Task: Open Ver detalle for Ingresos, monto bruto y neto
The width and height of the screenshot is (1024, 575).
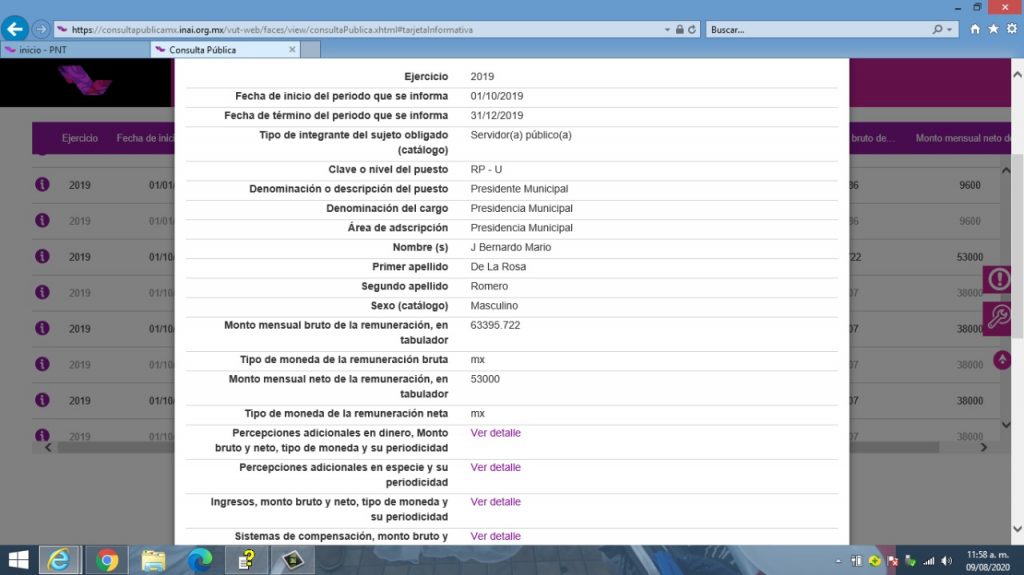Action: click(x=495, y=502)
